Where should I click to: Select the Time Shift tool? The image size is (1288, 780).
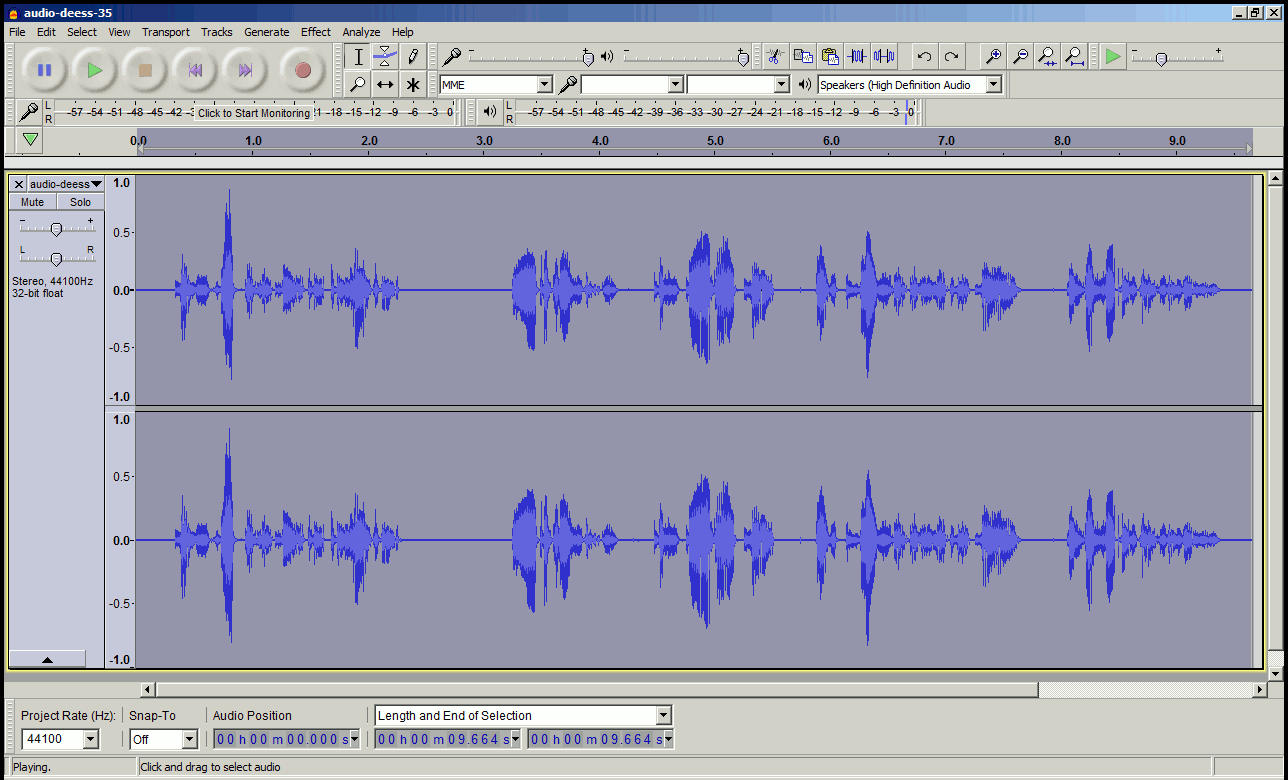pyautogui.click(x=385, y=85)
